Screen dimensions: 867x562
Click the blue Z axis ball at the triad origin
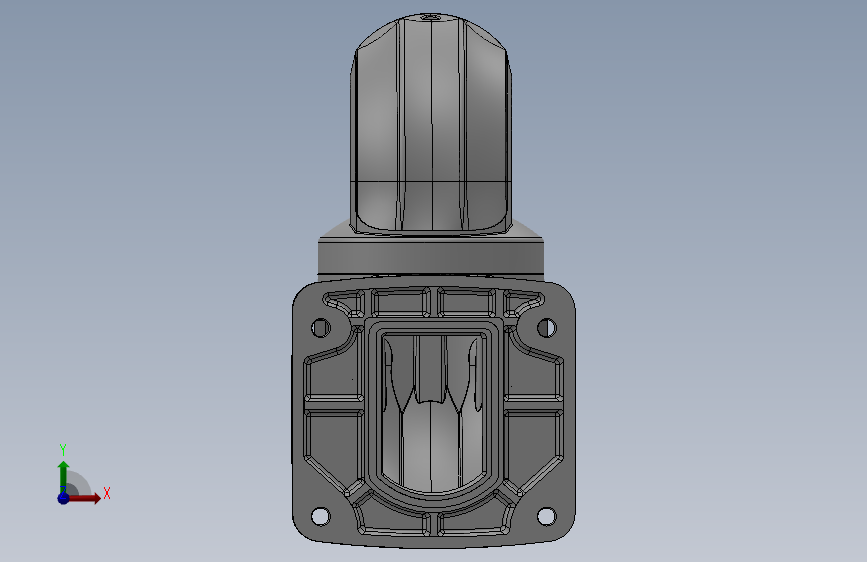[x=63, y=498]
